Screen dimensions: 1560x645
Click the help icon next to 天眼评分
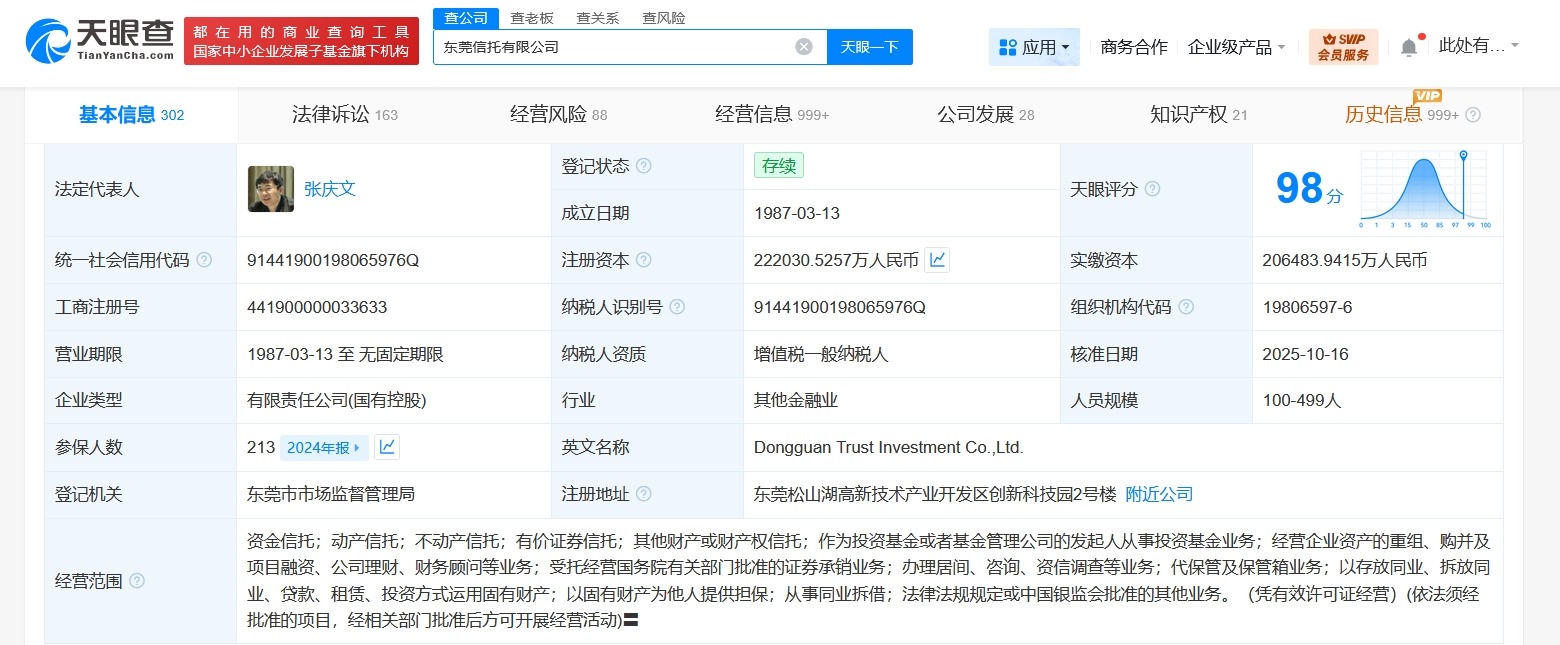click(x=1152, y=189)
